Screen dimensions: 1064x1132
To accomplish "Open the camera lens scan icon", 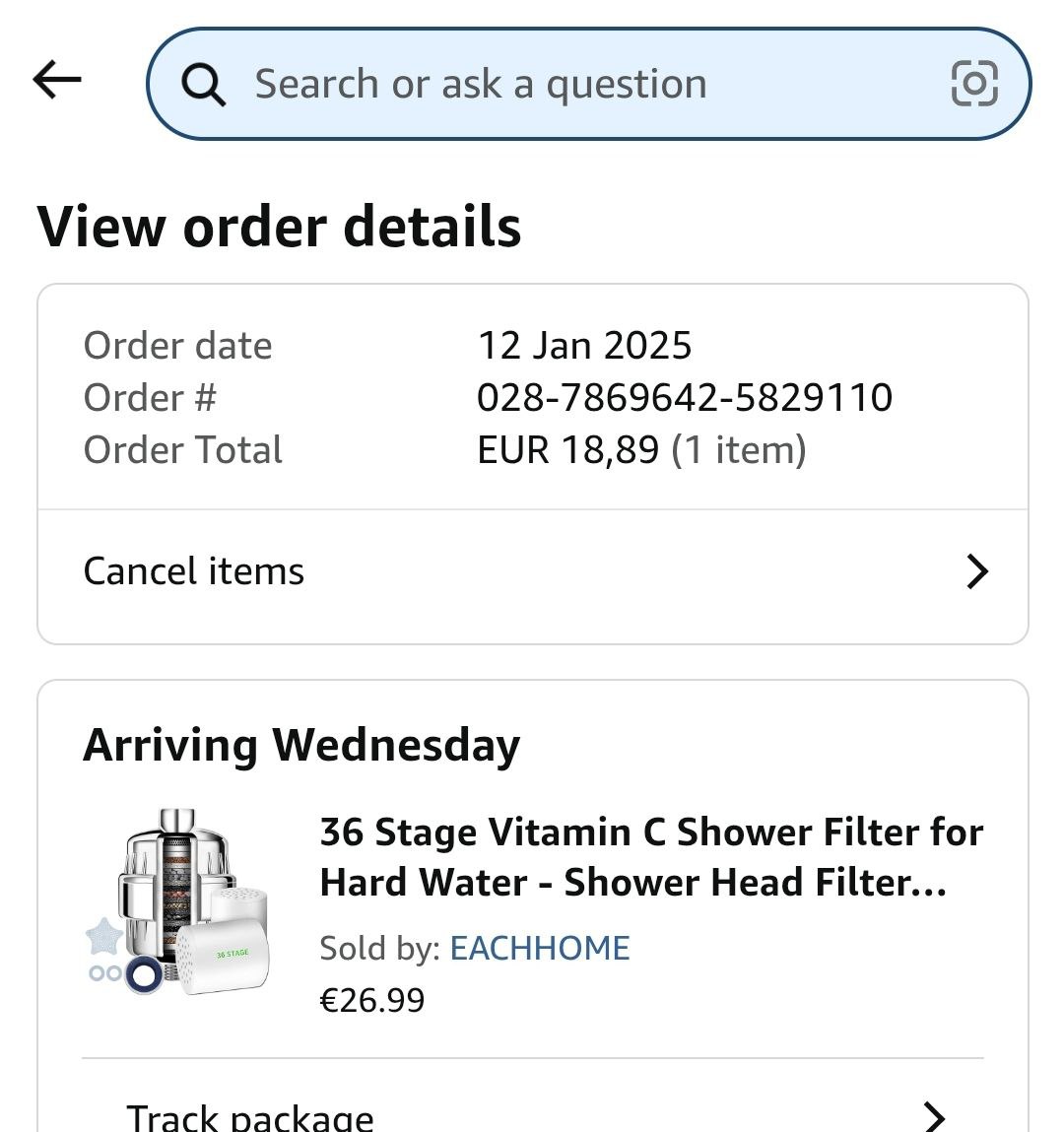I will (x=973, y=84).
